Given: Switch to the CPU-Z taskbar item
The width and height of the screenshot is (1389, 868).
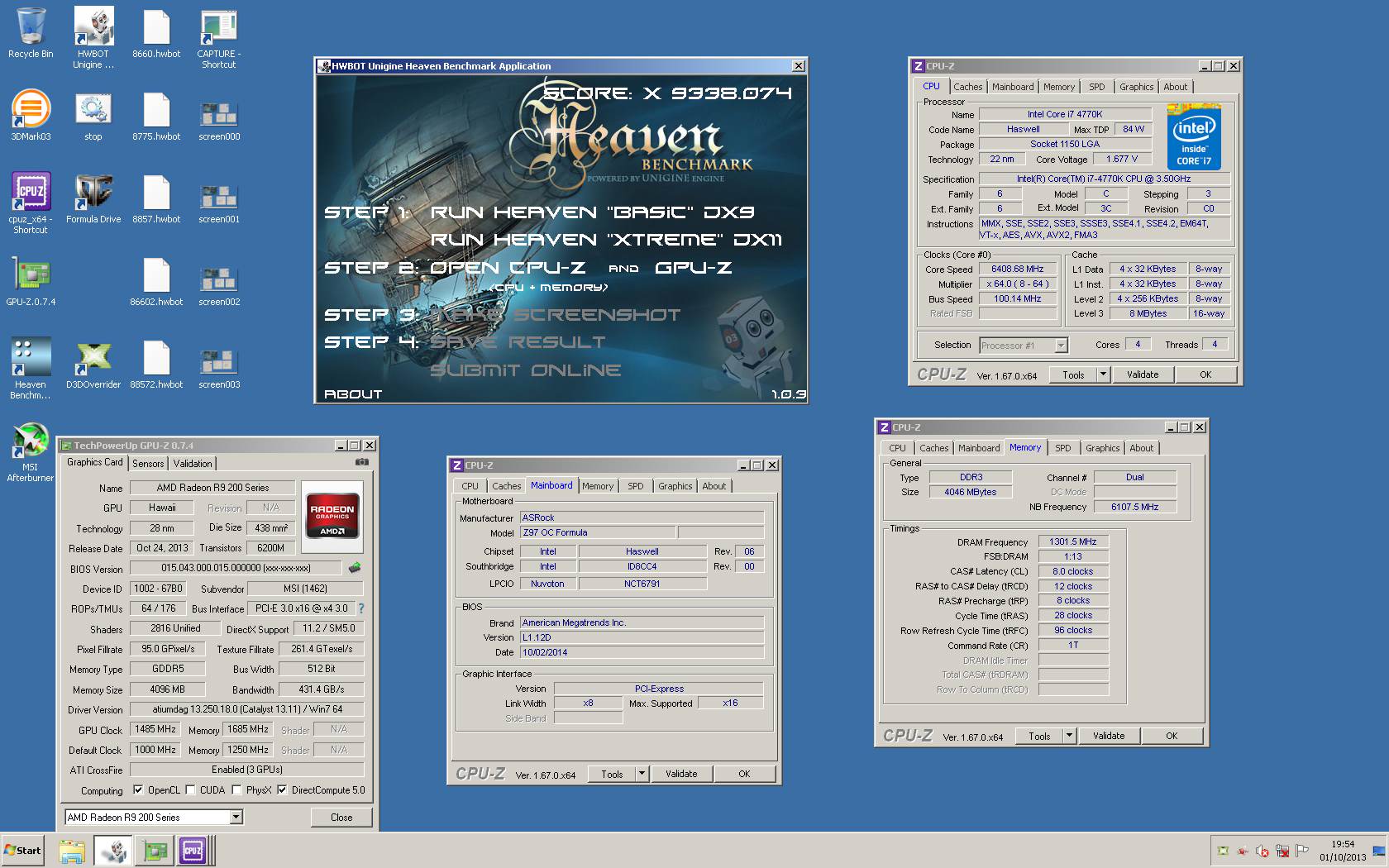Looking at the screenshot, I should click(193, 851).
